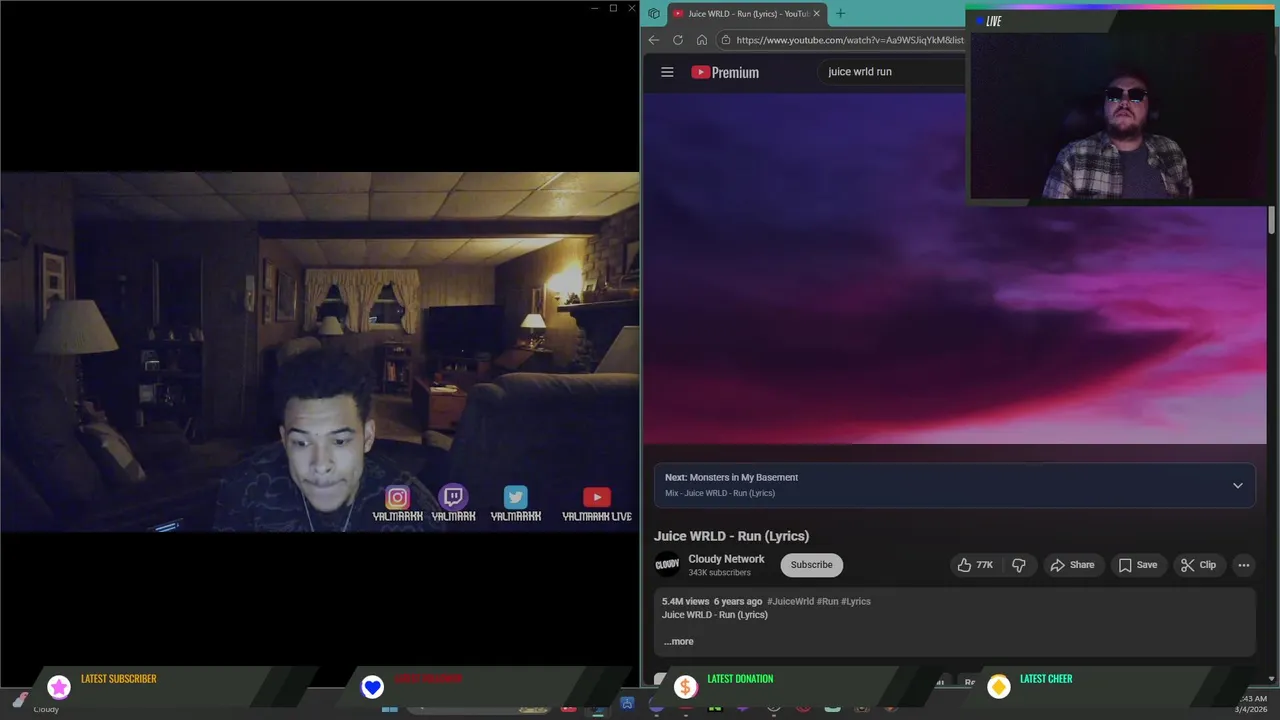Save the video to a playlist
This screenshot has height=720, width=1280.
[x=1138, y=565]
